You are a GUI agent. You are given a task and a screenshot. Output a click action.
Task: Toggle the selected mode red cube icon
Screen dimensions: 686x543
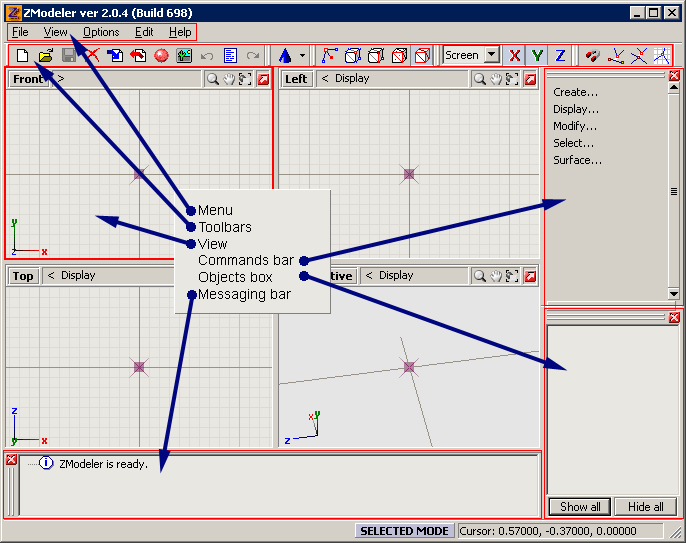(422, 56)
